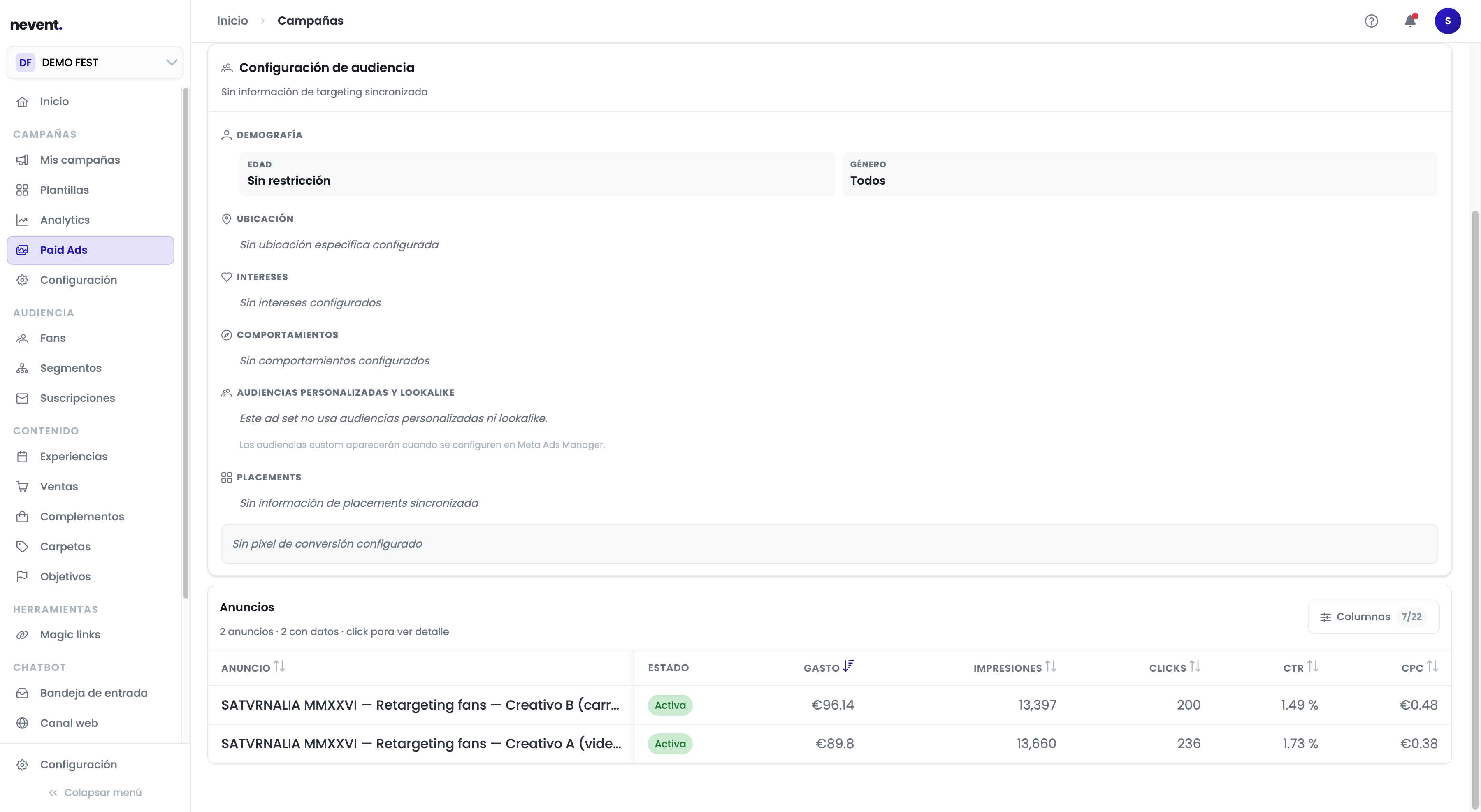Click Activa badge of Creativo A row
Image resolution: width=1481 pixels, height=812 pixels.
click(x=670, y=744)
